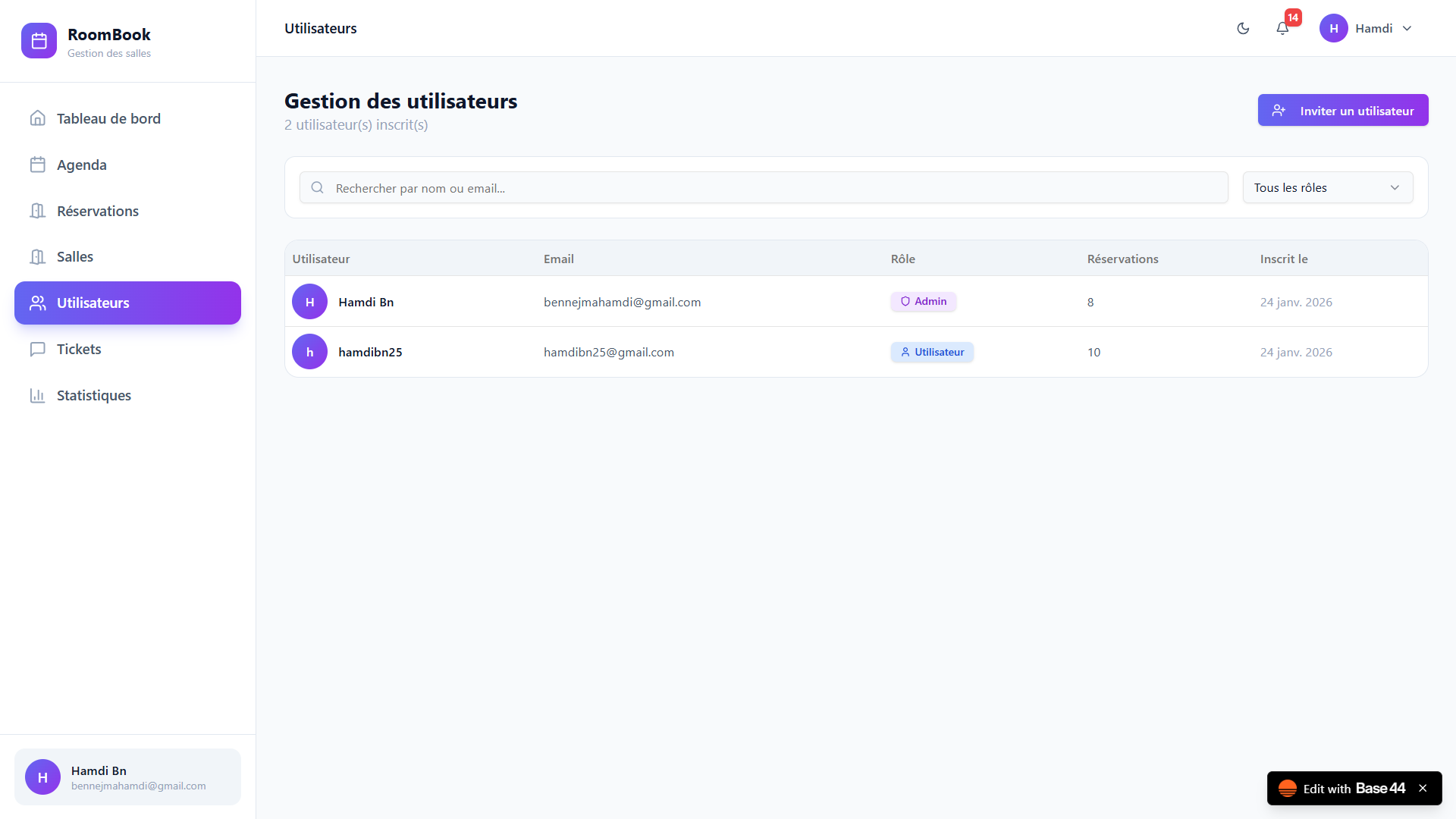Screen dimensions: 1456x819
Task: Open the Tous les rôles dropdown
Action: [1327, 187]
